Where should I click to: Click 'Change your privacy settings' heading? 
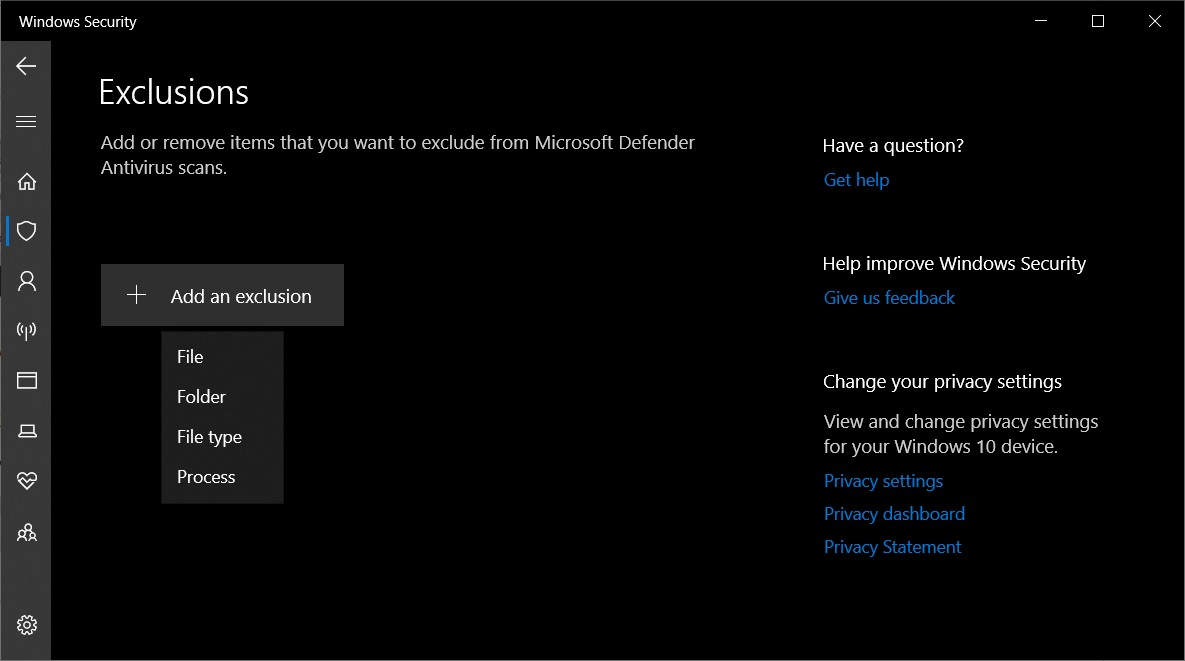(x=942, y=381)
